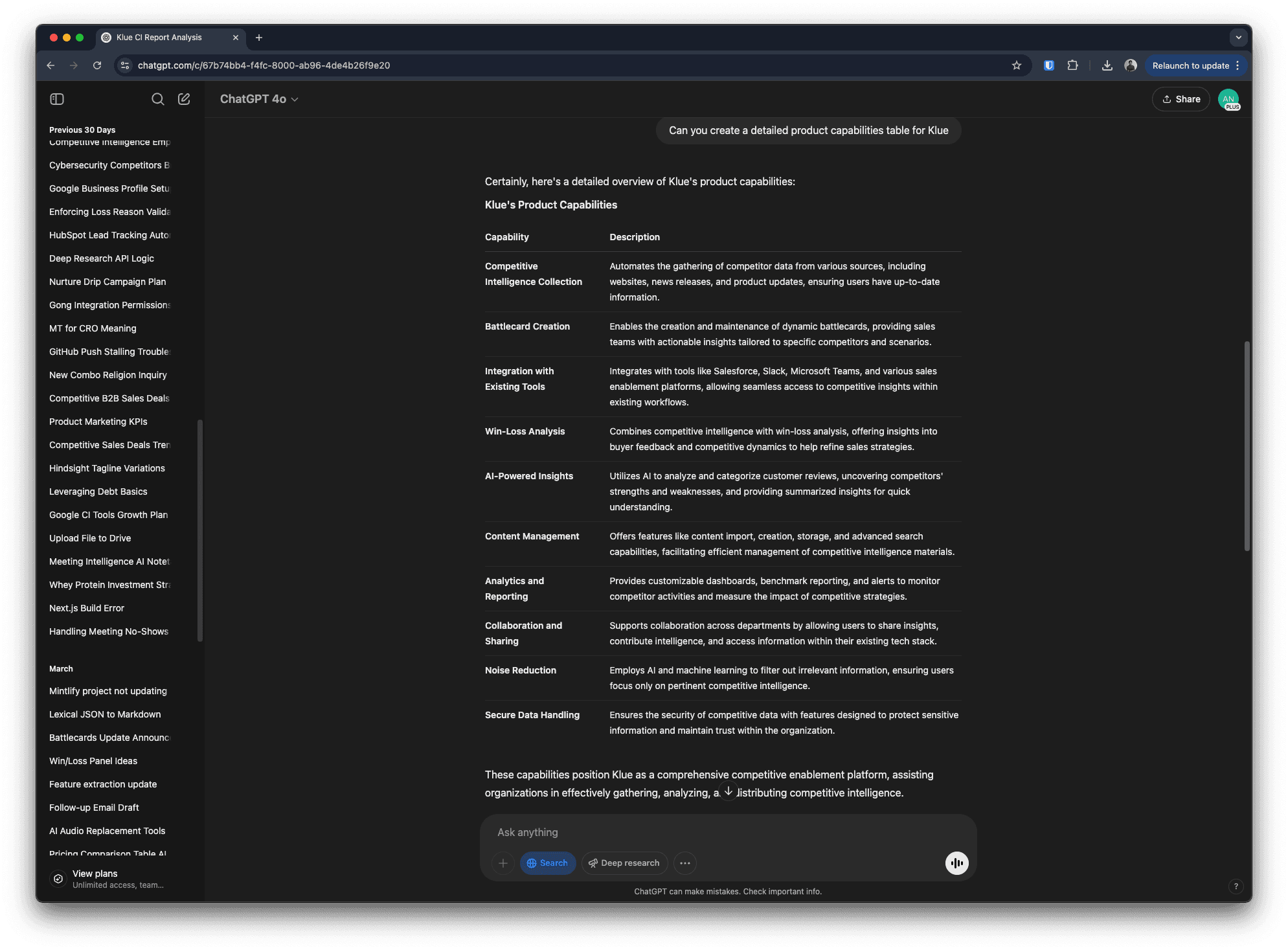Screen dimensions: 1288x950
Task: Click the sidebar history scrollbar
Action: pyautogui.click(x=200, y=531)
